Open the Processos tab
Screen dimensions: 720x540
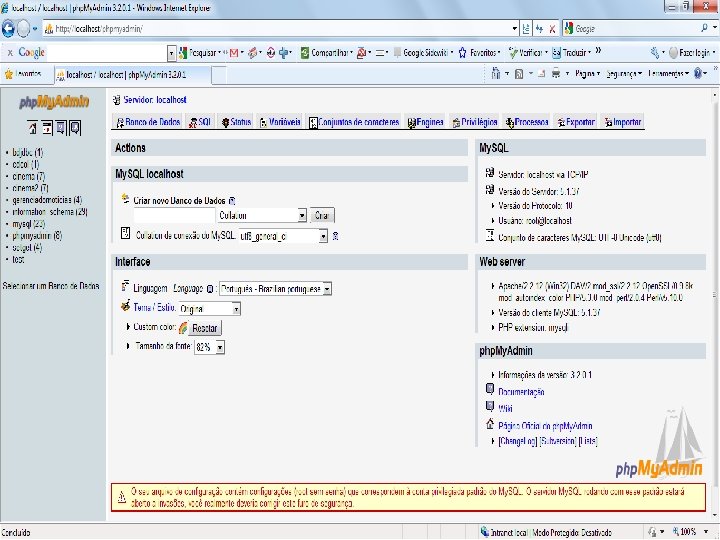click(527, 122)
